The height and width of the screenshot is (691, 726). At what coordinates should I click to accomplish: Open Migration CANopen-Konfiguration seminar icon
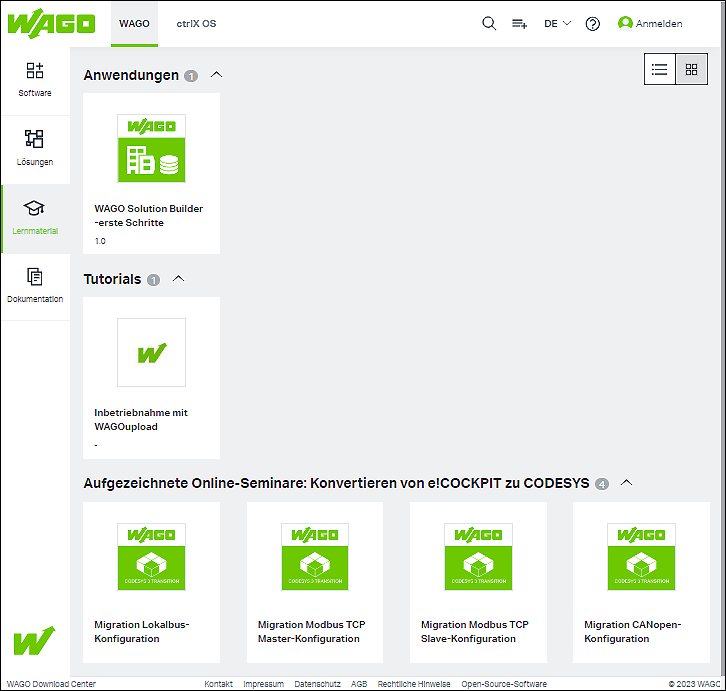tap(641, 557)
